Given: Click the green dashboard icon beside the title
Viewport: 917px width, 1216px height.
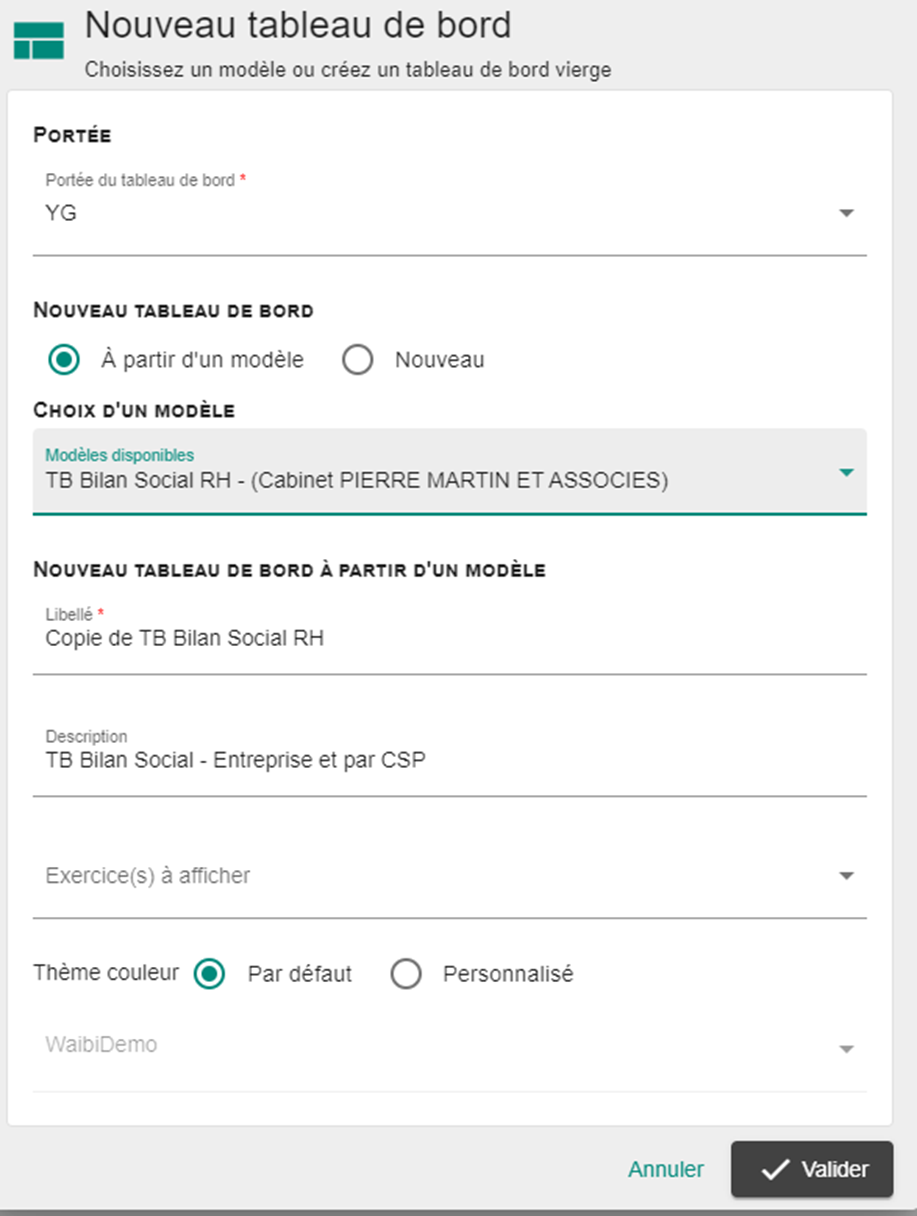Looking at the screenshot, I should click(x=39, y=40).
